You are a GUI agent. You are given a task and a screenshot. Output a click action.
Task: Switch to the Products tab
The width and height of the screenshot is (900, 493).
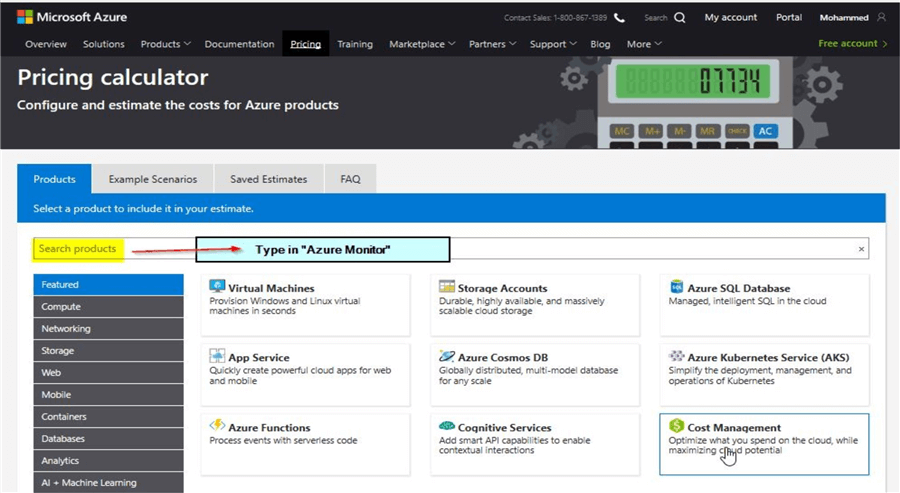tap(55, 179)
